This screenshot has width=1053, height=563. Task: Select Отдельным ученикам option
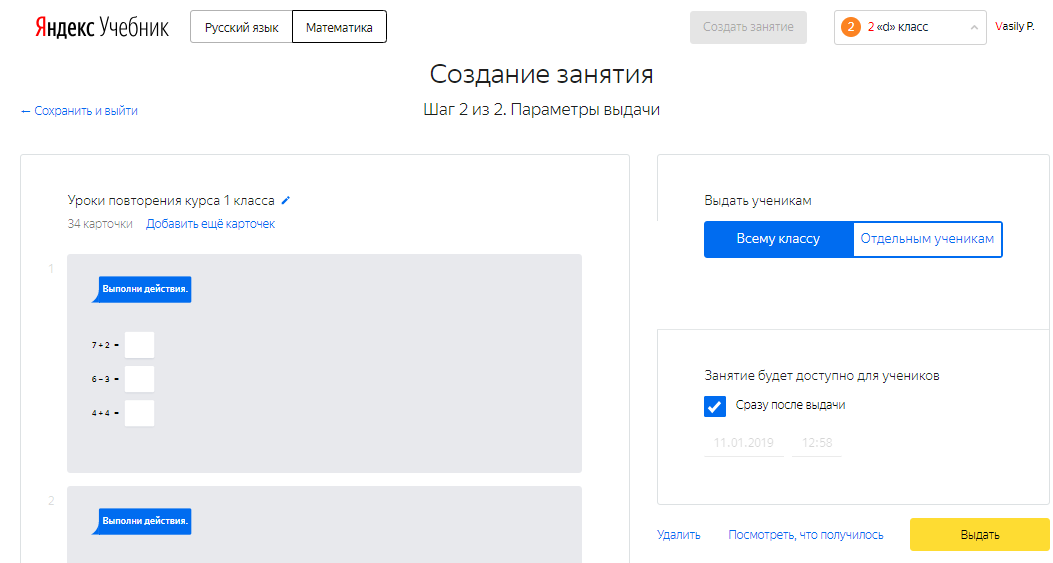[927, 239]
